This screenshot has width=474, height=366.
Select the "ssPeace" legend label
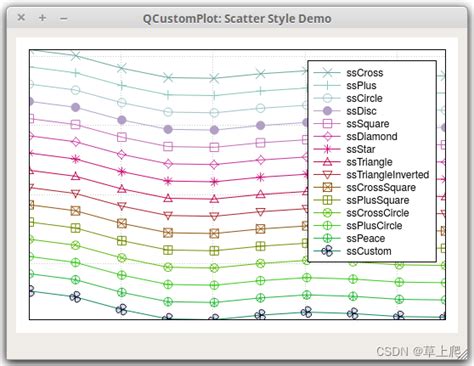tap(366, 238)
